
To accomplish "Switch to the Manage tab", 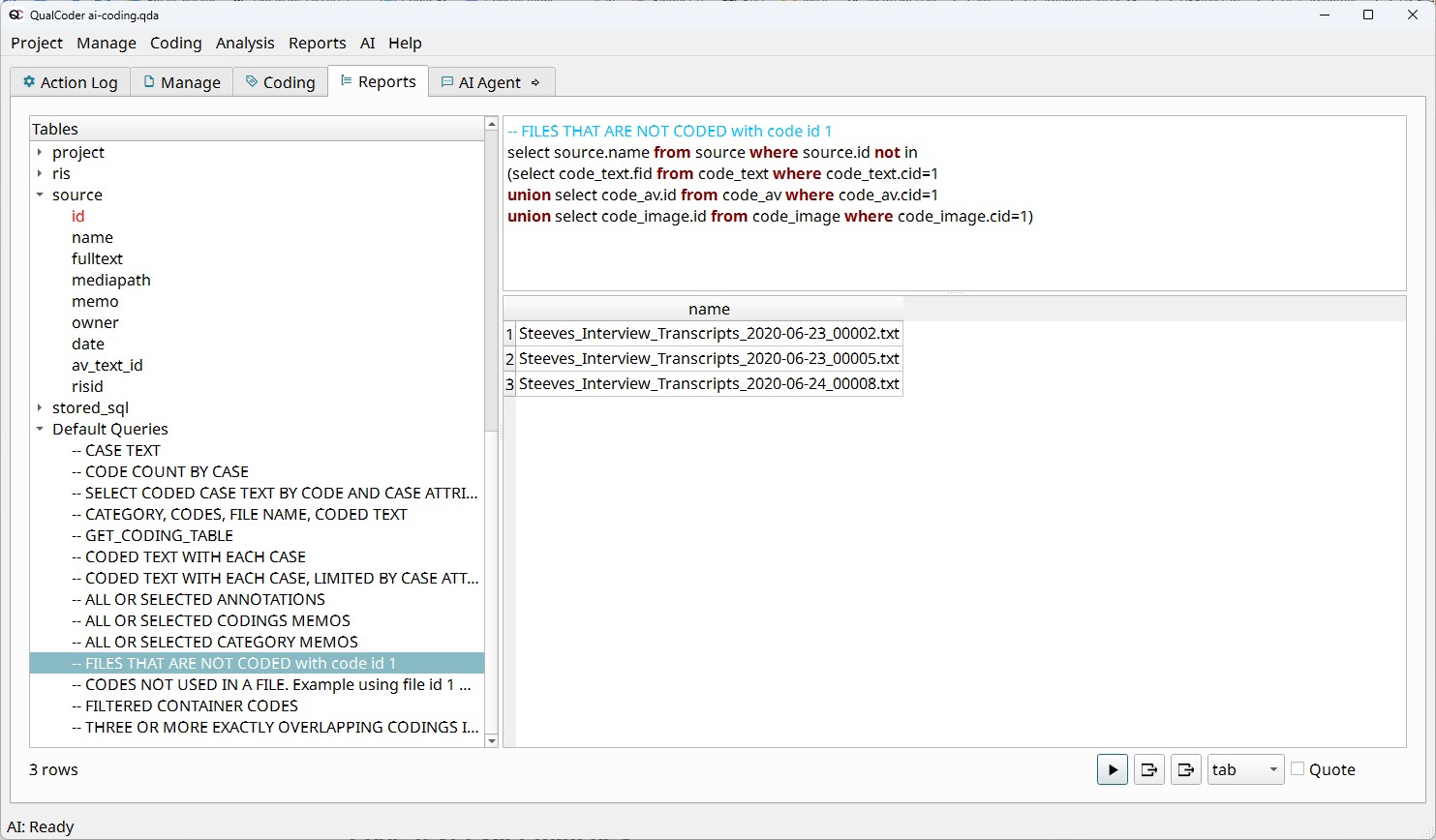I will 181,82.
